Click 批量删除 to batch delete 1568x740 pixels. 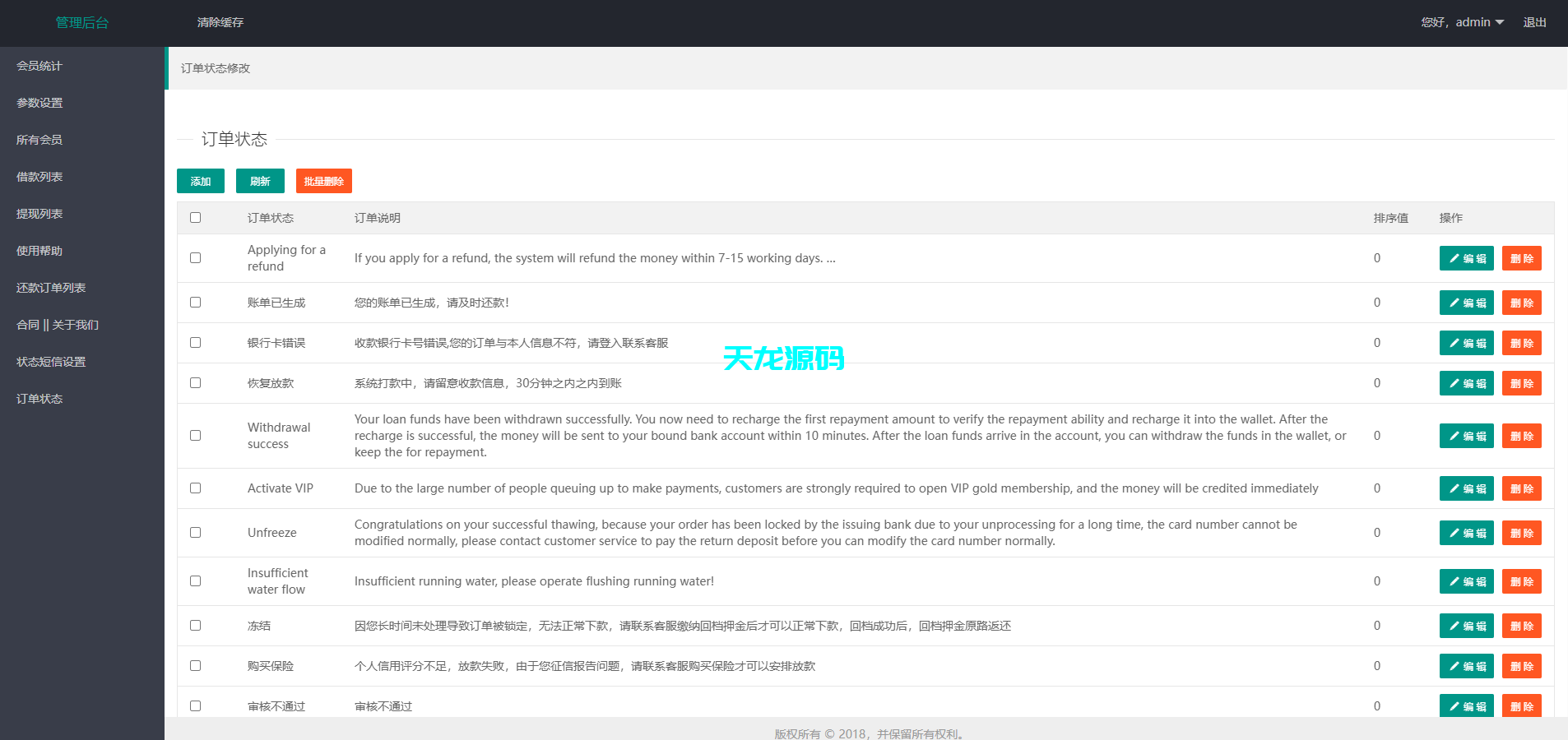(323, 181)
